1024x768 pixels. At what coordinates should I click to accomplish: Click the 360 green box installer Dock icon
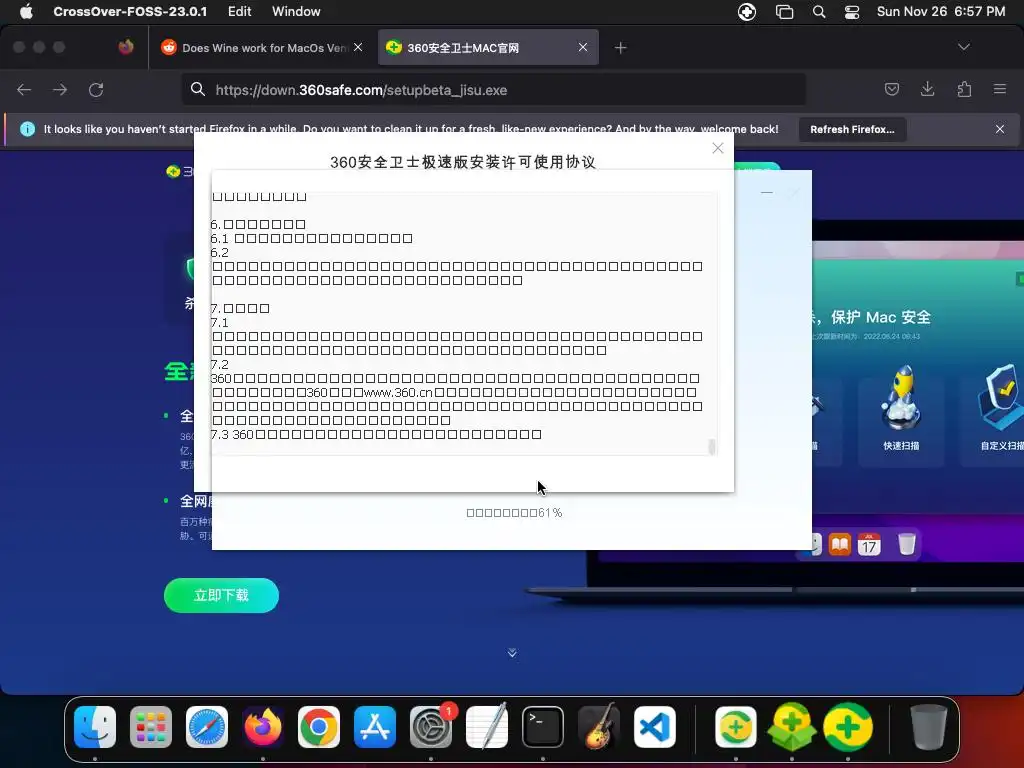coord(792,727)
